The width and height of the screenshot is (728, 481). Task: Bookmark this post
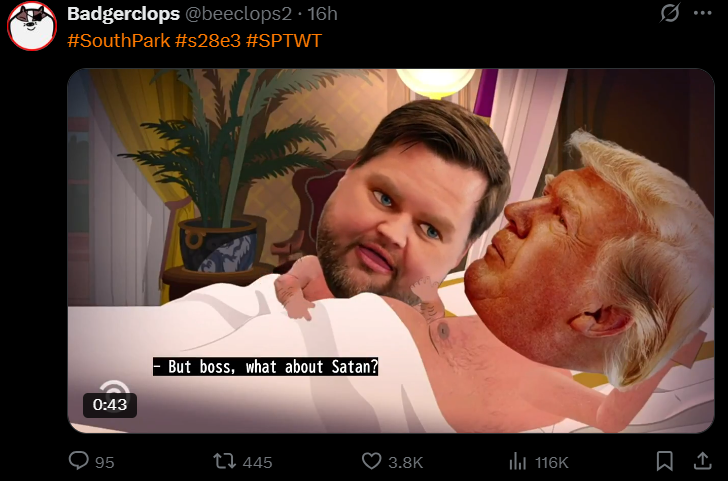click(665, 461)
